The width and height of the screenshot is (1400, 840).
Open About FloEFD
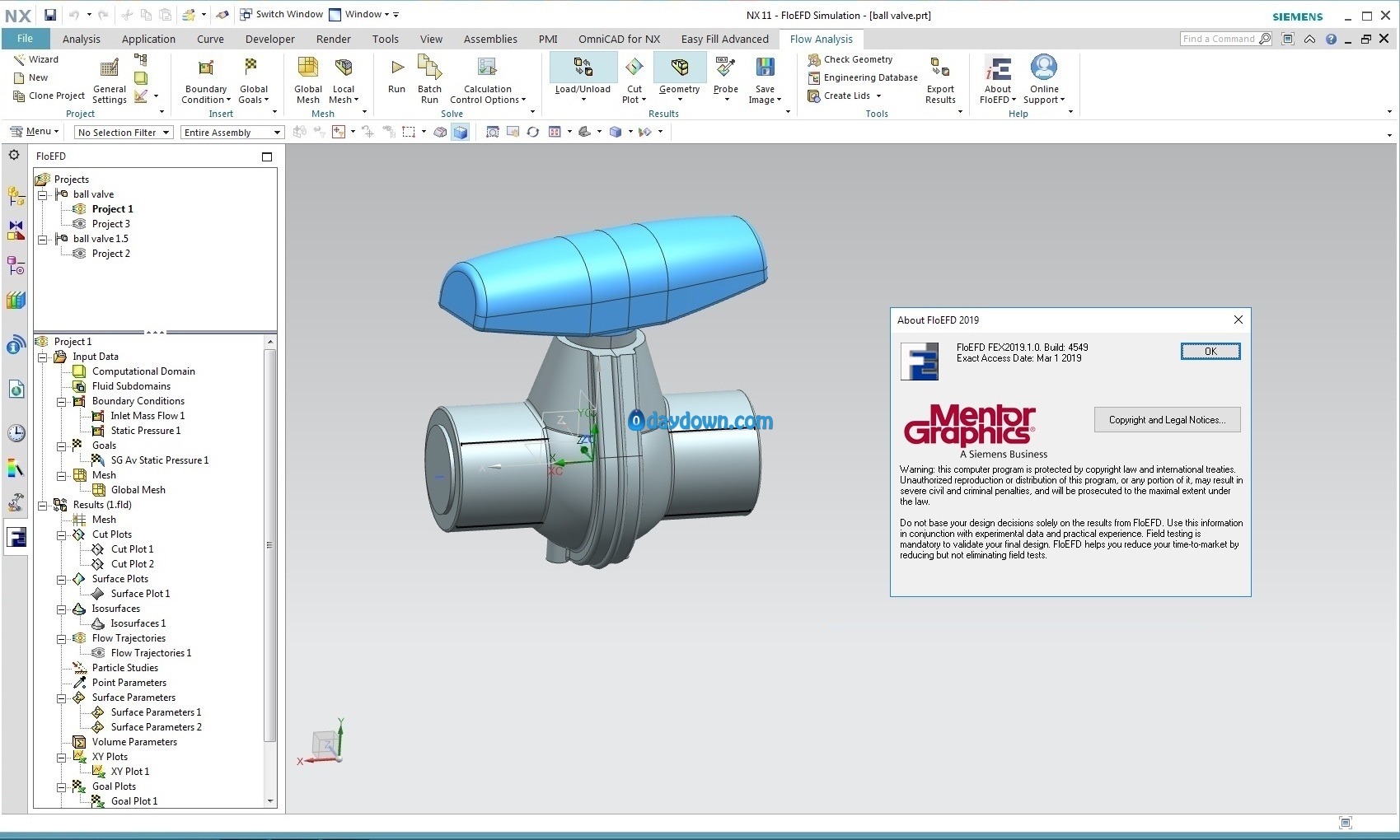[998, 80]
